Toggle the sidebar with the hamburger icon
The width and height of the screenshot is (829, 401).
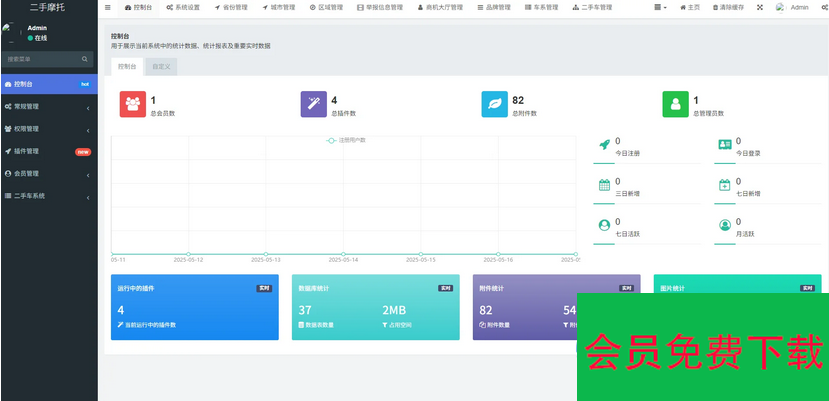(108, 7)
